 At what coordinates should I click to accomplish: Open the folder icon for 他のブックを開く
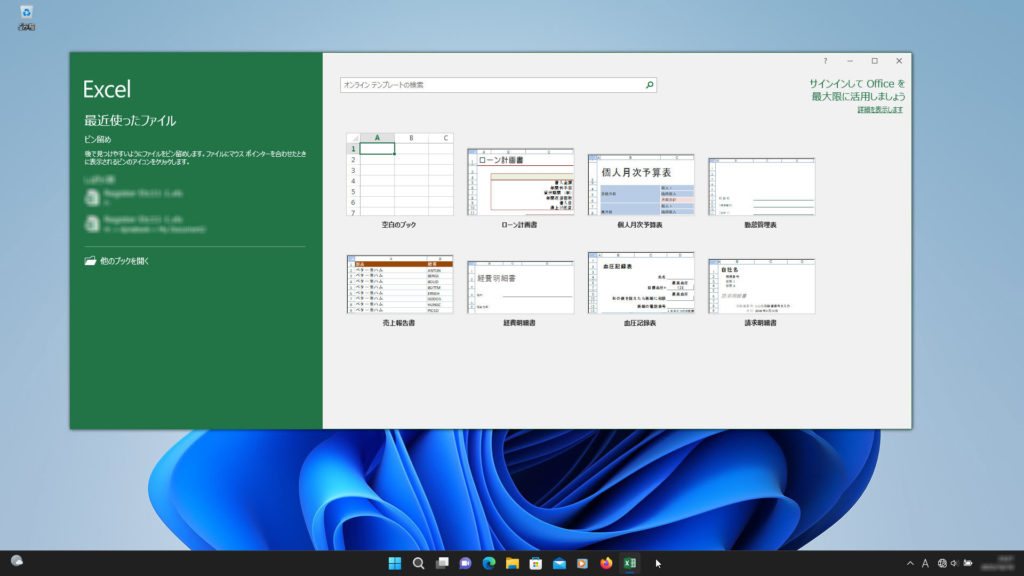[x=91, y=261]
